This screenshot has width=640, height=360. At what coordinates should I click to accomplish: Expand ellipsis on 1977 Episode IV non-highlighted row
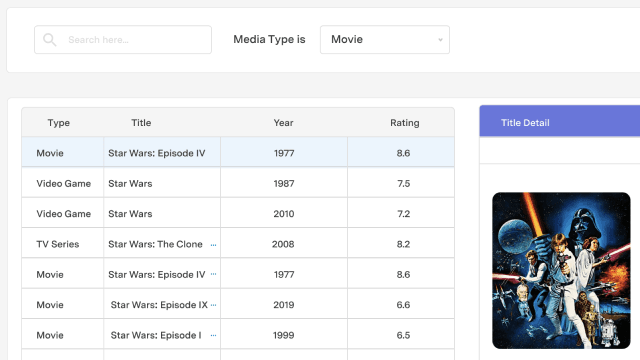213,274
